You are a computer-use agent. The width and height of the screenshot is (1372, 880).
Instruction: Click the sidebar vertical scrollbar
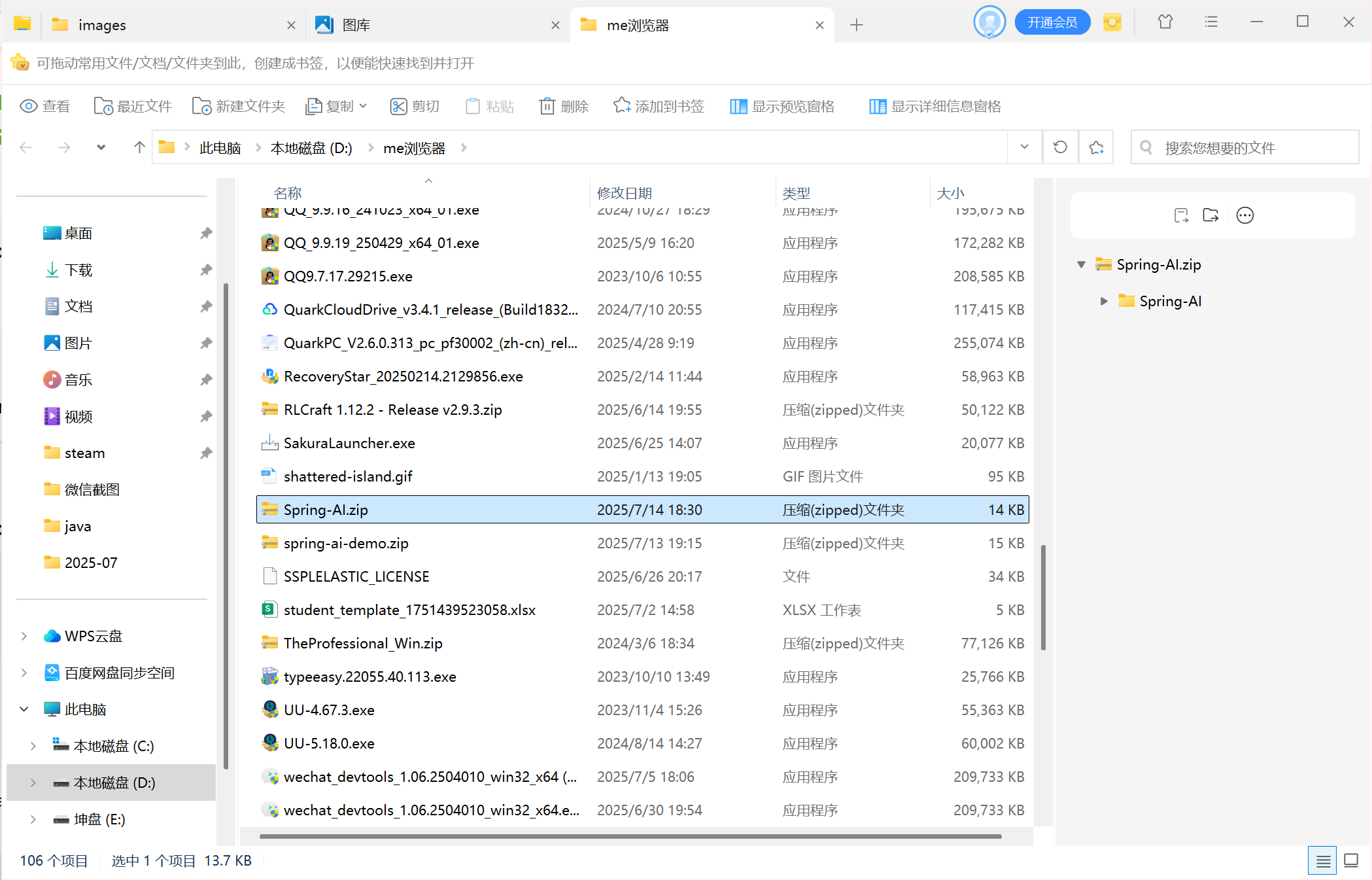pos(226,526)
